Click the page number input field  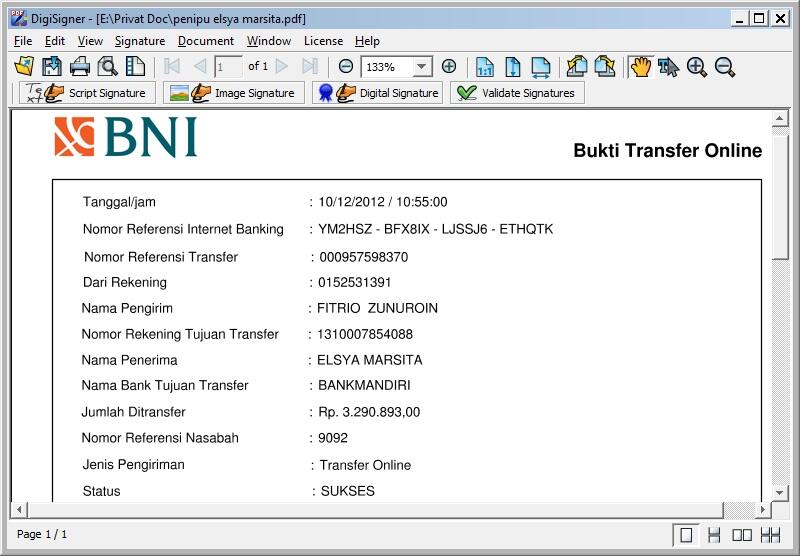[228, 66]
